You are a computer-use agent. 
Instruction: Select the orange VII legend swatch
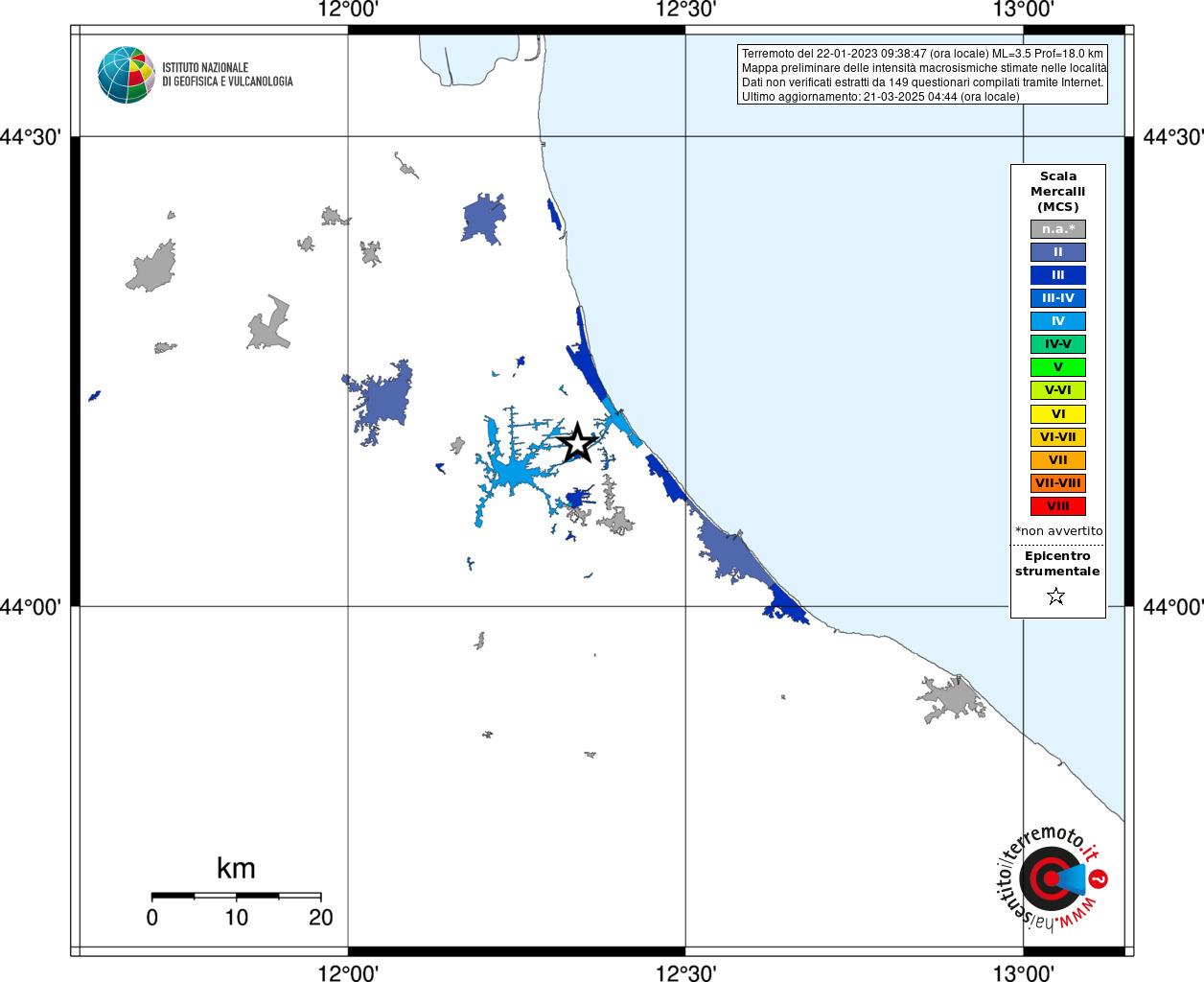tap(1058, 460)
